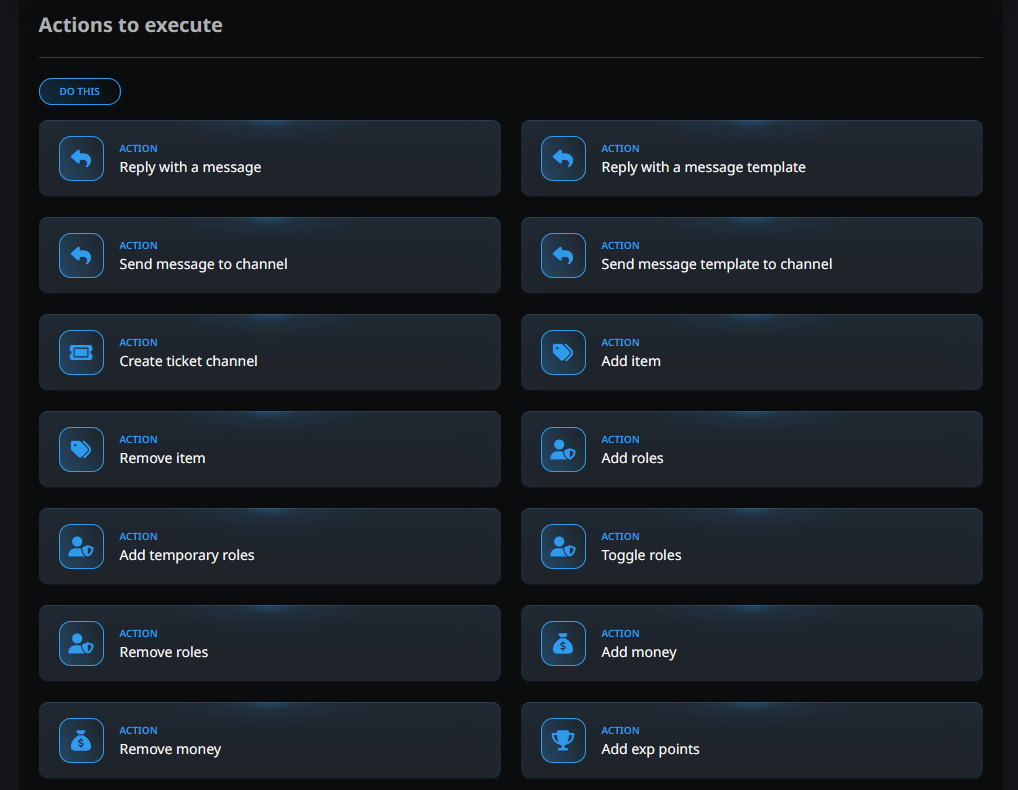The image size is (1018, 790).
Task: Click the tag icon next to Remove item
Action: tap(81, 449)
